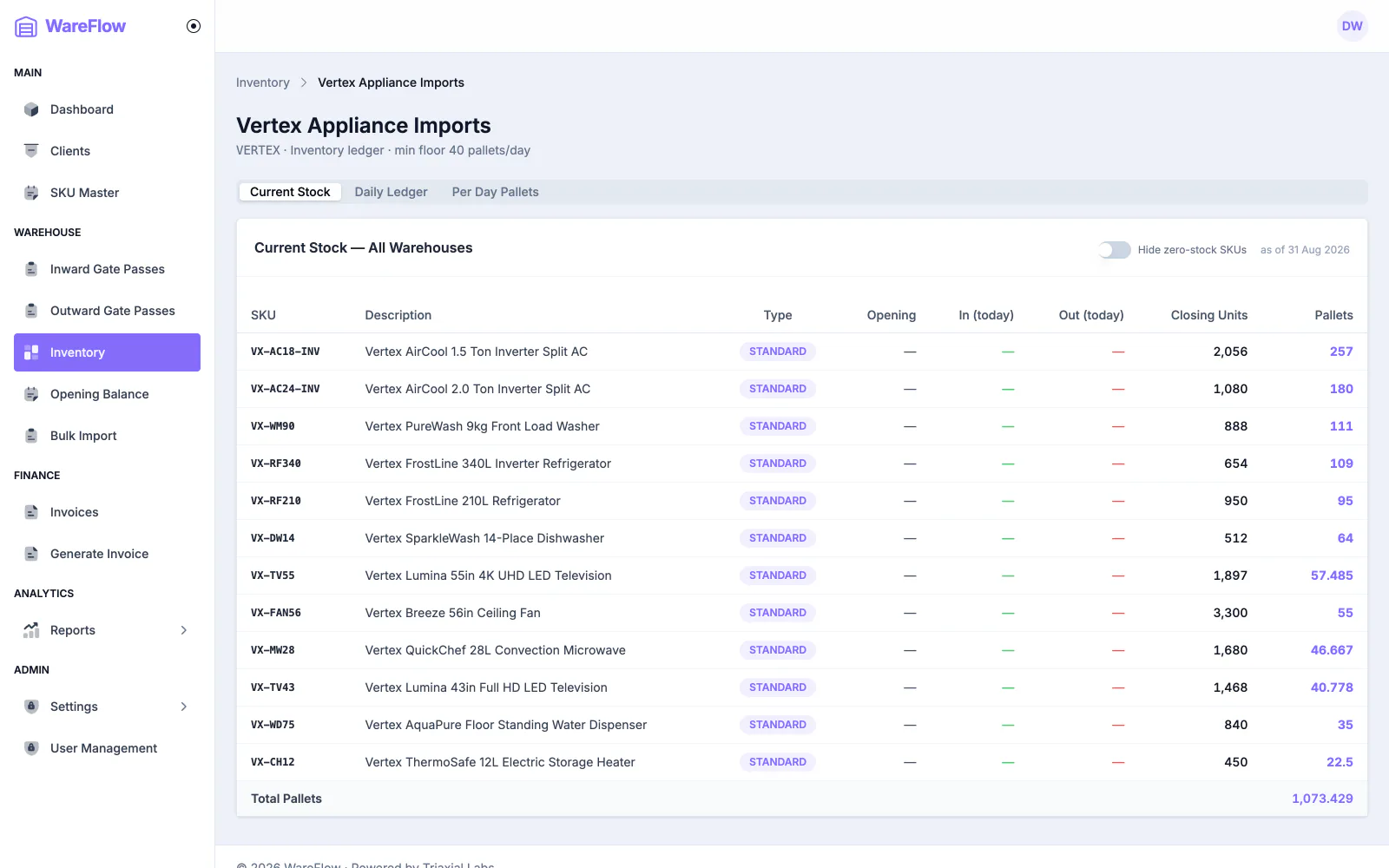Click pallets value 109 for VX-RF340
Screen dimensions: 1389x868
point(1341,464)
